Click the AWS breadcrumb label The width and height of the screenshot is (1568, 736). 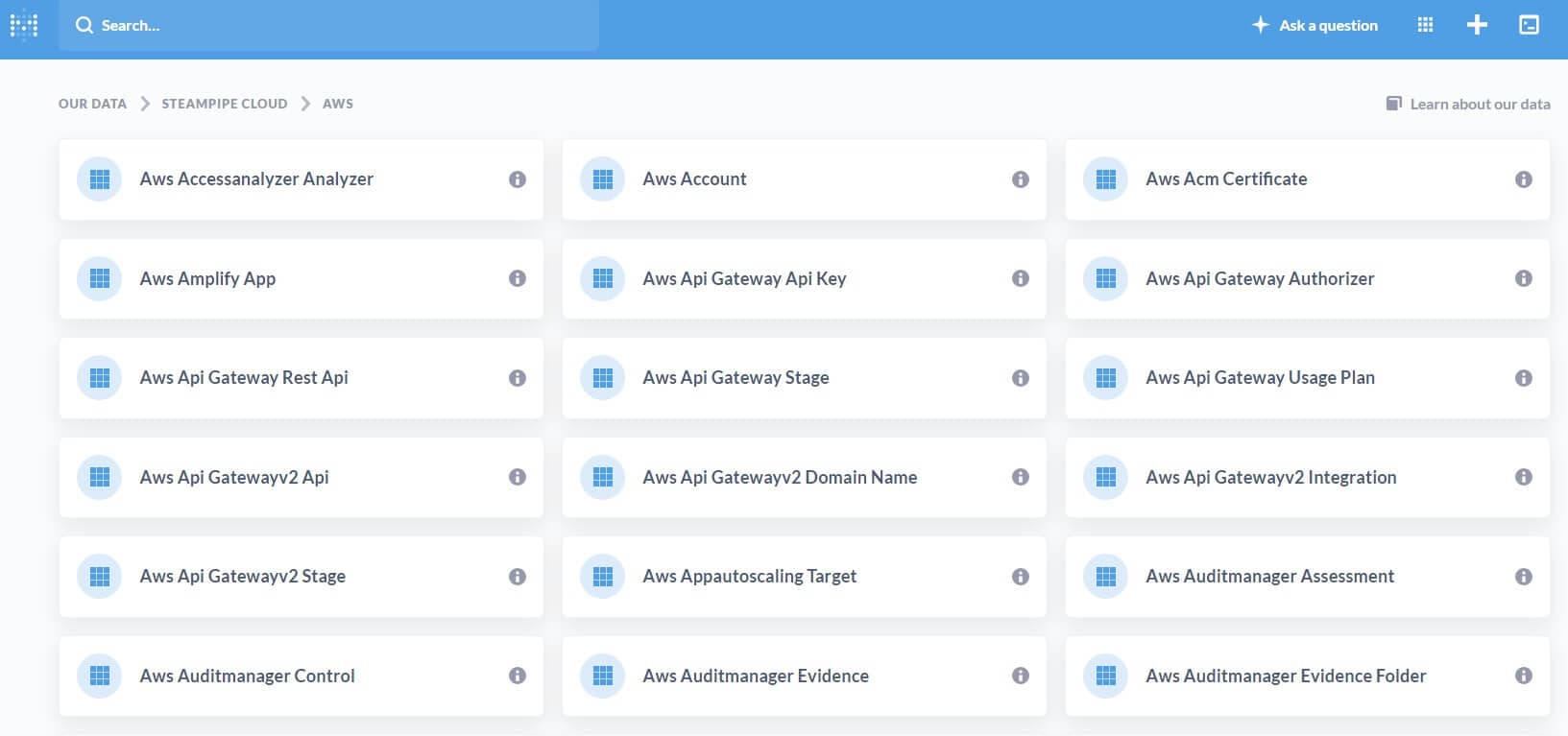click(x=337, y=104)
